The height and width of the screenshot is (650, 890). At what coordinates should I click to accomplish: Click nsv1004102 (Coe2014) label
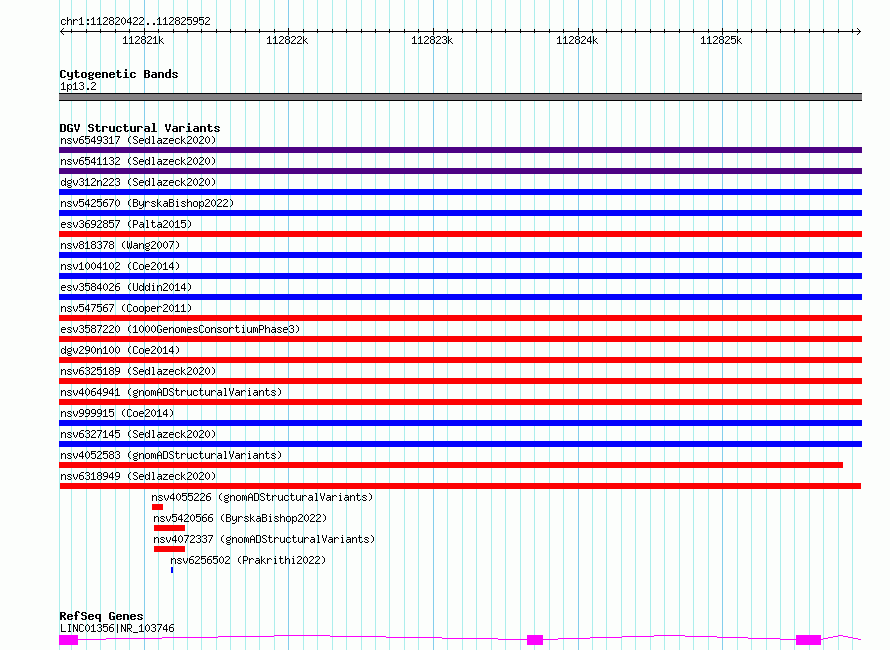(120, 266)
